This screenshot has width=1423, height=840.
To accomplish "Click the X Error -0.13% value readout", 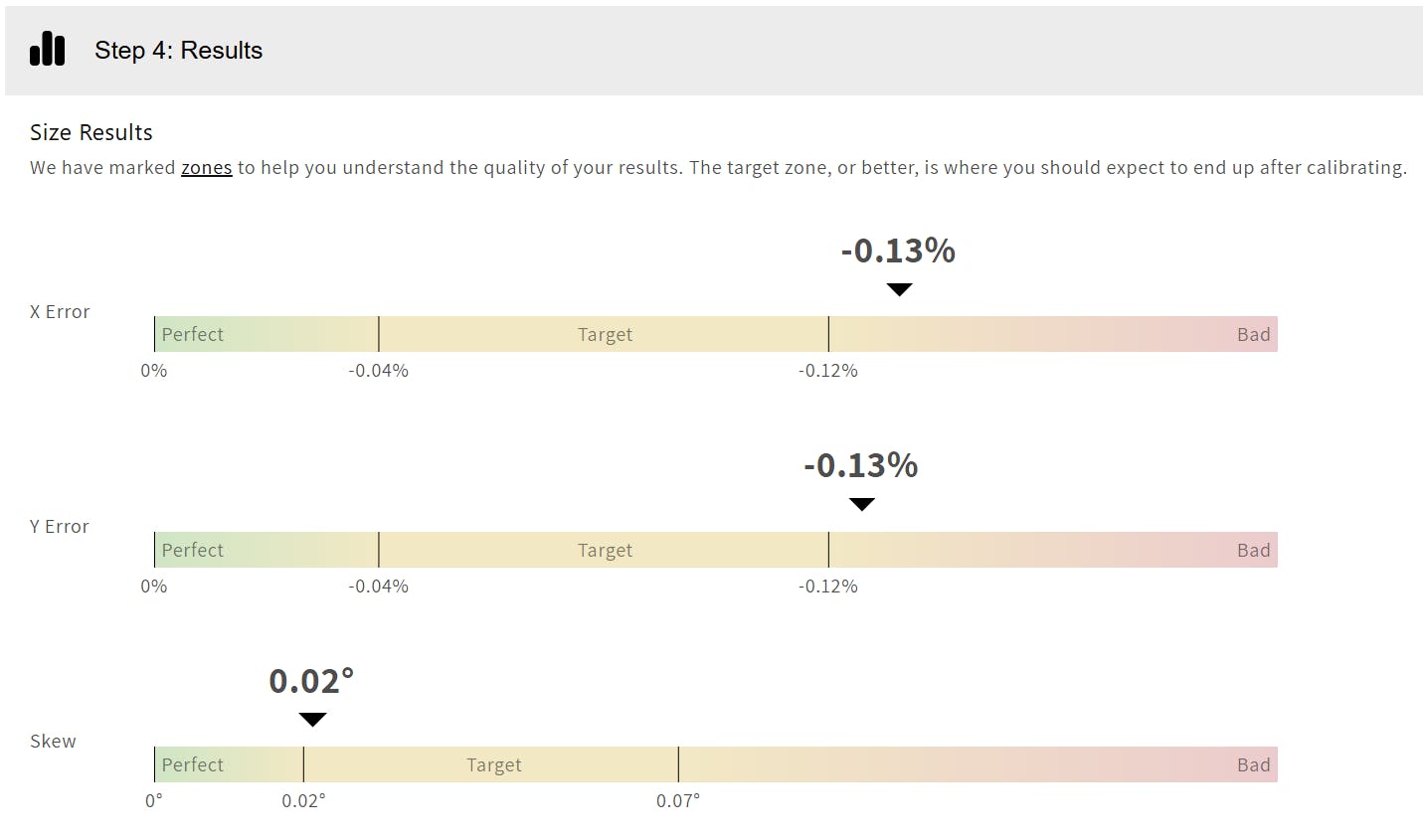I will coord(898,251).
